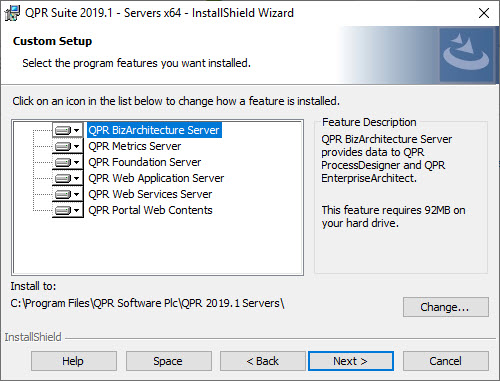500x381 pixels.
Task: Open install options for QPR Portal Web Contents
Action: tap(68, 210)
